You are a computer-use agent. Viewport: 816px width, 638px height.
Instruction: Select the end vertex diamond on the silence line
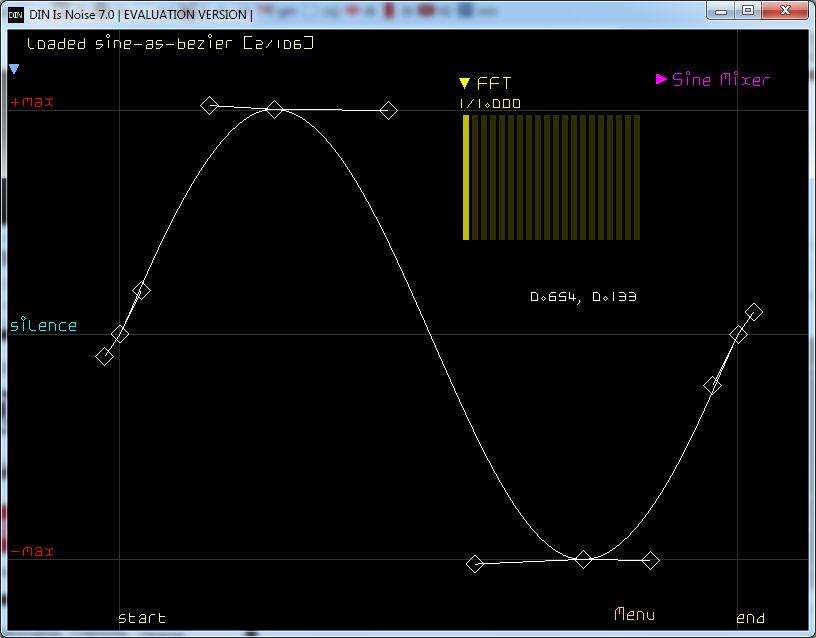coord(738,334)
